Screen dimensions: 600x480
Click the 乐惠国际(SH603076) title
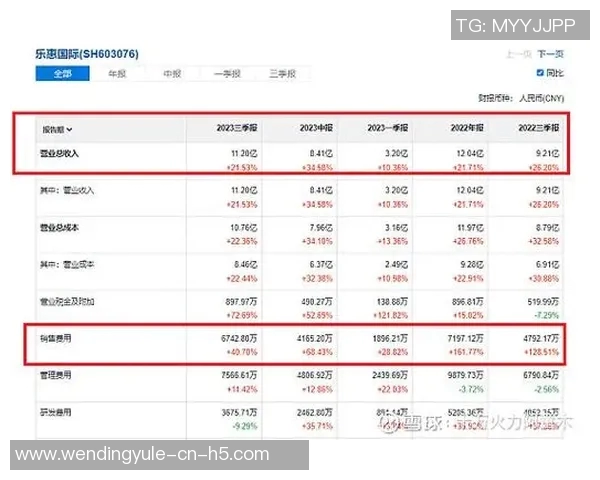(x=87, y=54)
